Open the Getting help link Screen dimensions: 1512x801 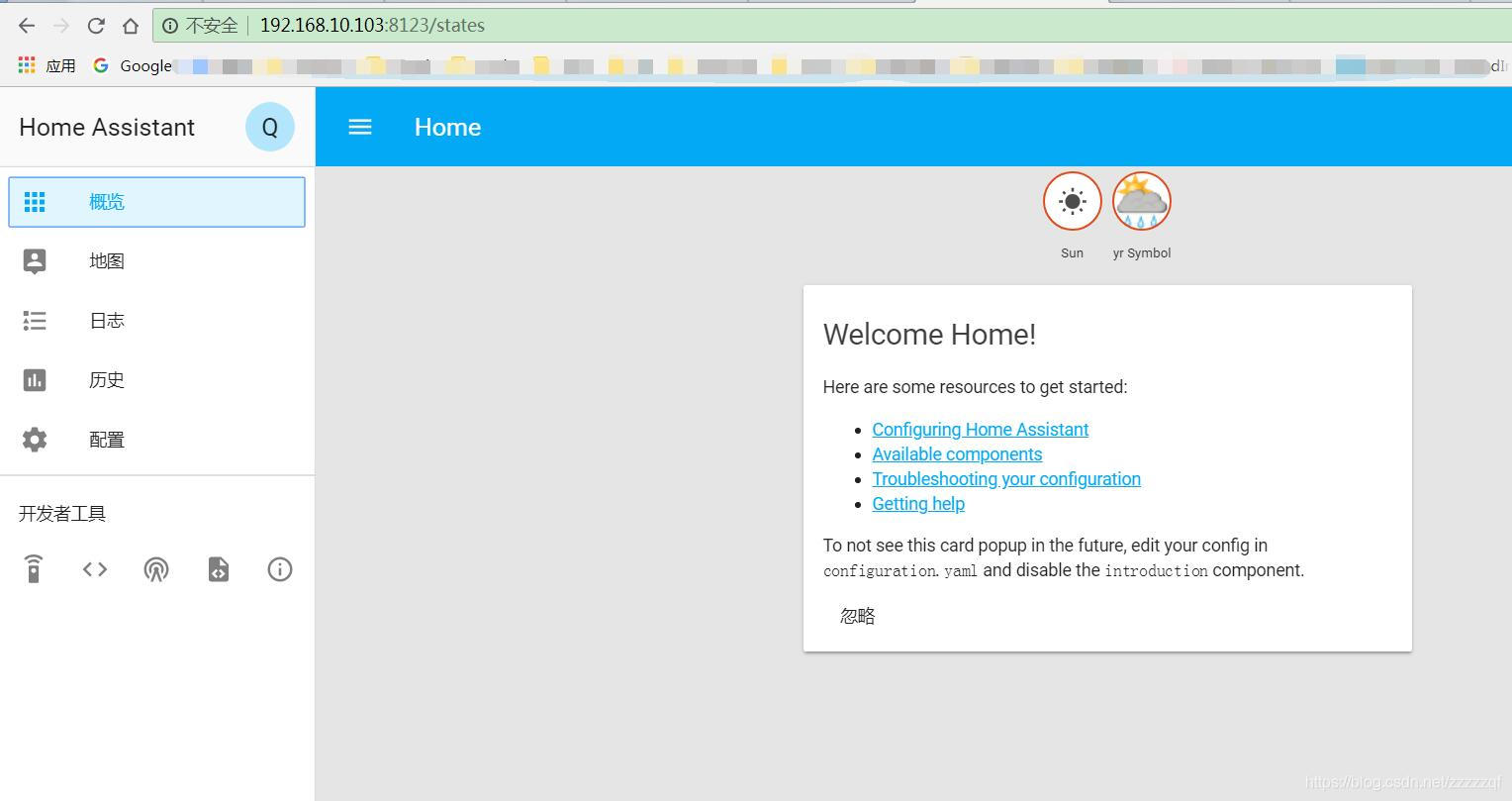click(918, 504)
